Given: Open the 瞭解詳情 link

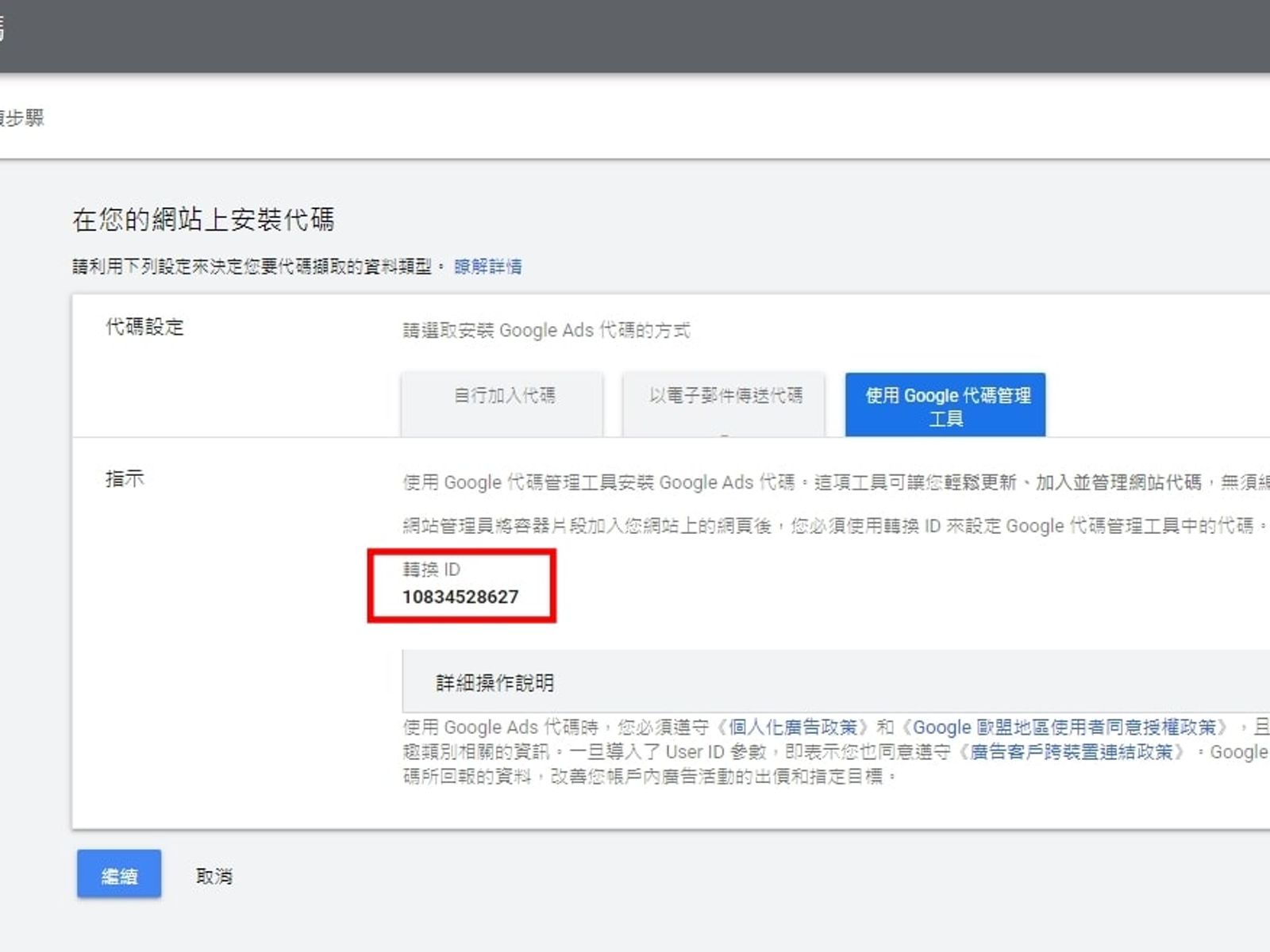Looking at the screenshot, I should 488,267.
